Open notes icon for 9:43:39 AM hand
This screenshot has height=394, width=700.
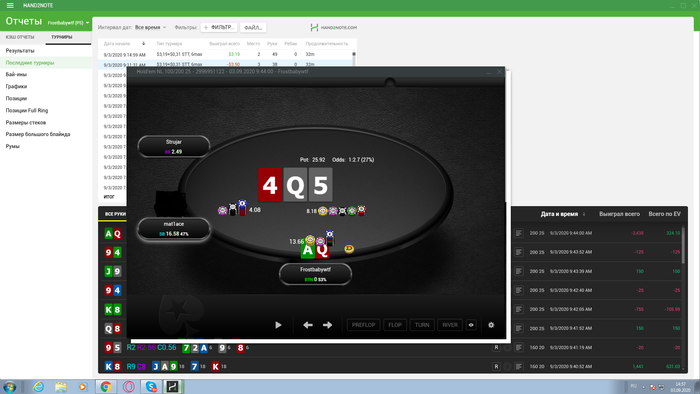pyautogui.click(x=518, y=271)
